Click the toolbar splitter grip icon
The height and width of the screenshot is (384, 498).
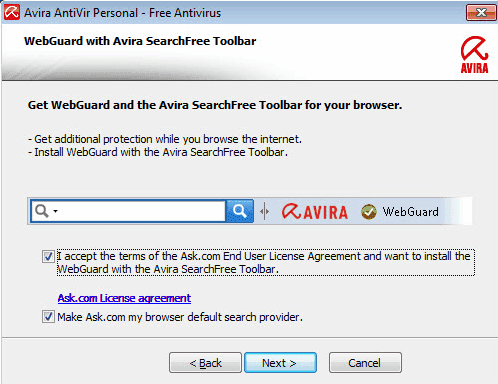pyautogui.click(x=264, y=211)
